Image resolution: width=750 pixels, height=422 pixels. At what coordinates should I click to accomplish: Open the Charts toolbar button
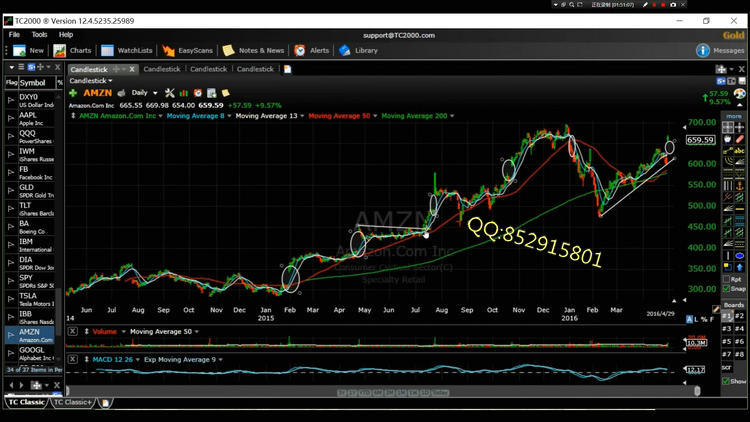click(72, 50)
